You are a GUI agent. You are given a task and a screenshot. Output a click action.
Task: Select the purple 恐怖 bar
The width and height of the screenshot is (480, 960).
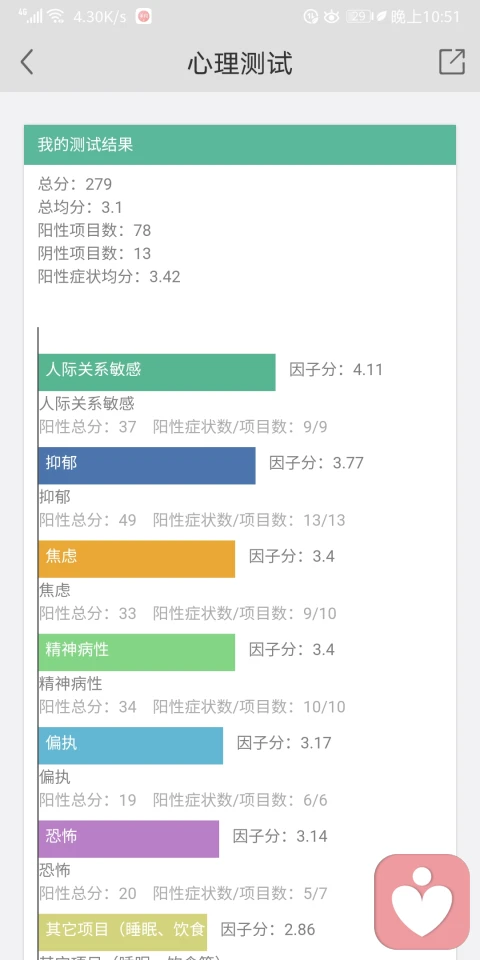129,839
